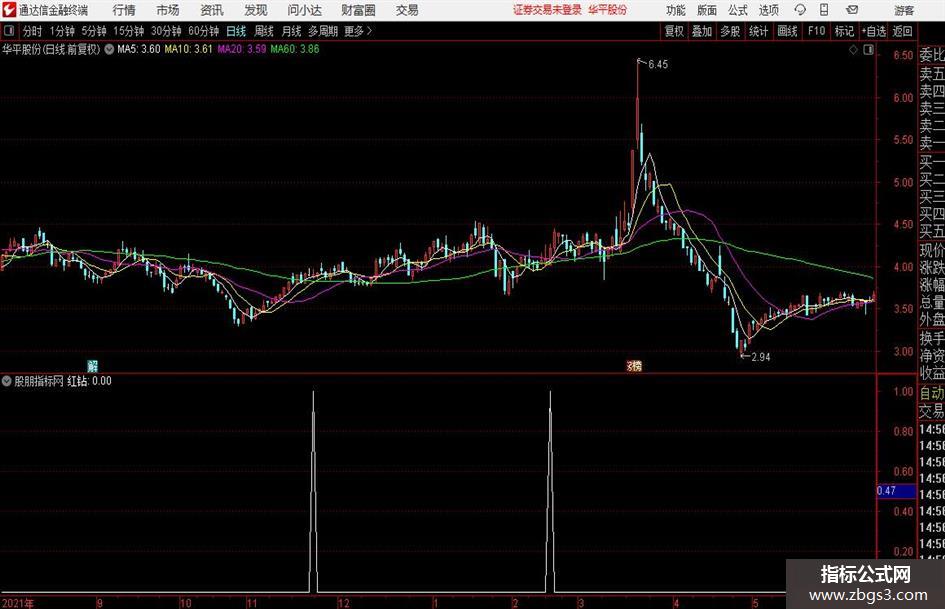945x609 pixels.
Task: Open the 市场 menu
Action: pos(168,10)
